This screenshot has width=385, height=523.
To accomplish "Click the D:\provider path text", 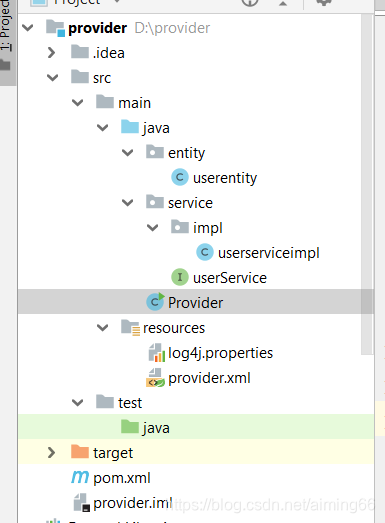I will pos(172,28).
